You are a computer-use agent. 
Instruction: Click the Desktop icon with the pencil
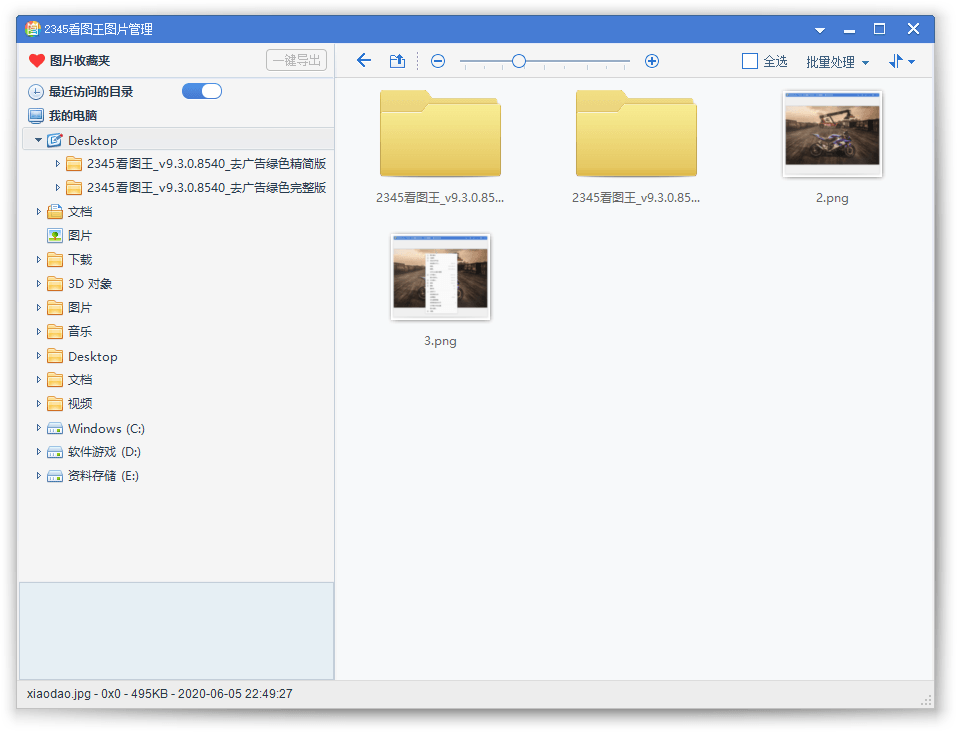point(55,140)
